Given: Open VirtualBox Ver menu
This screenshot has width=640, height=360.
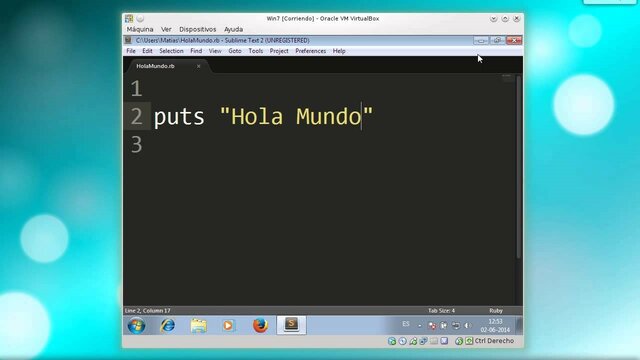Looking at the screenshot, I should (166, 29).
